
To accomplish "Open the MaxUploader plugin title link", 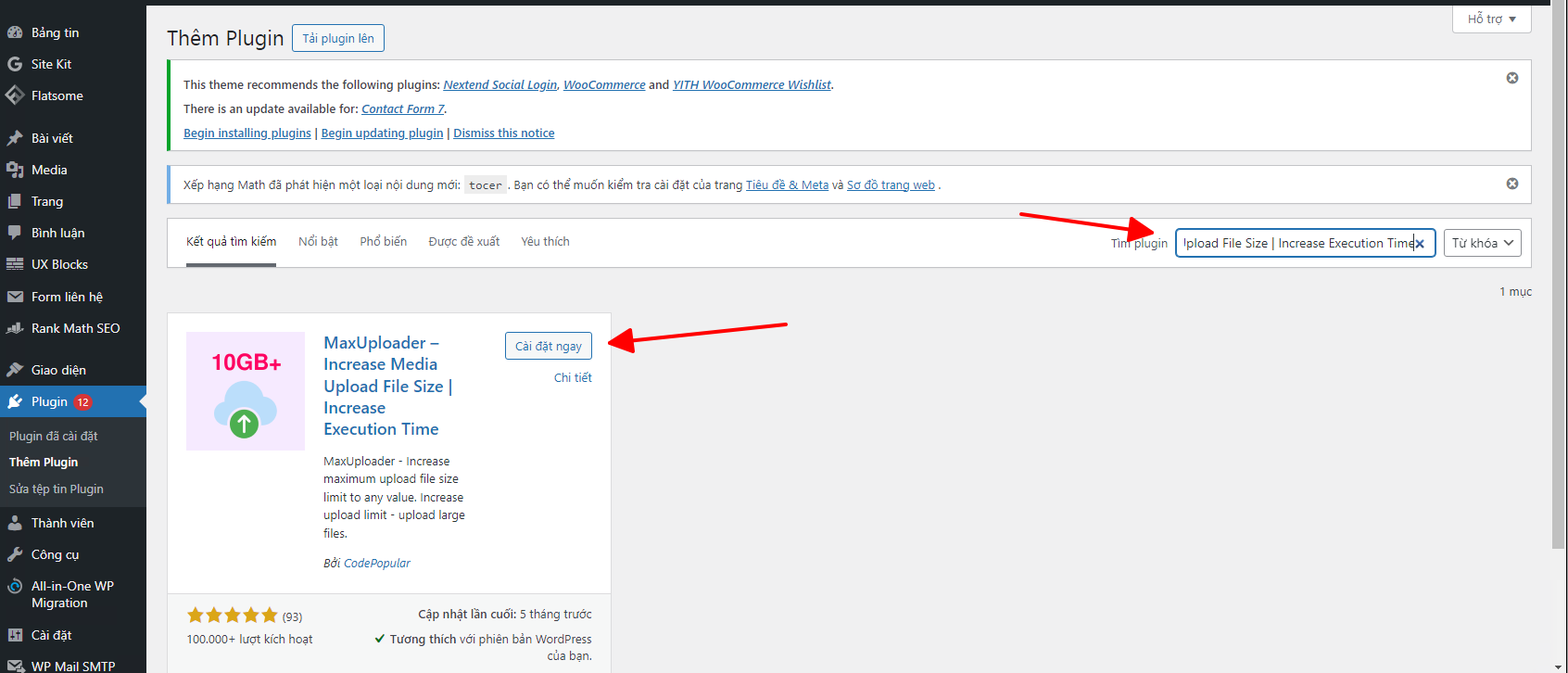I will [388, 386].
